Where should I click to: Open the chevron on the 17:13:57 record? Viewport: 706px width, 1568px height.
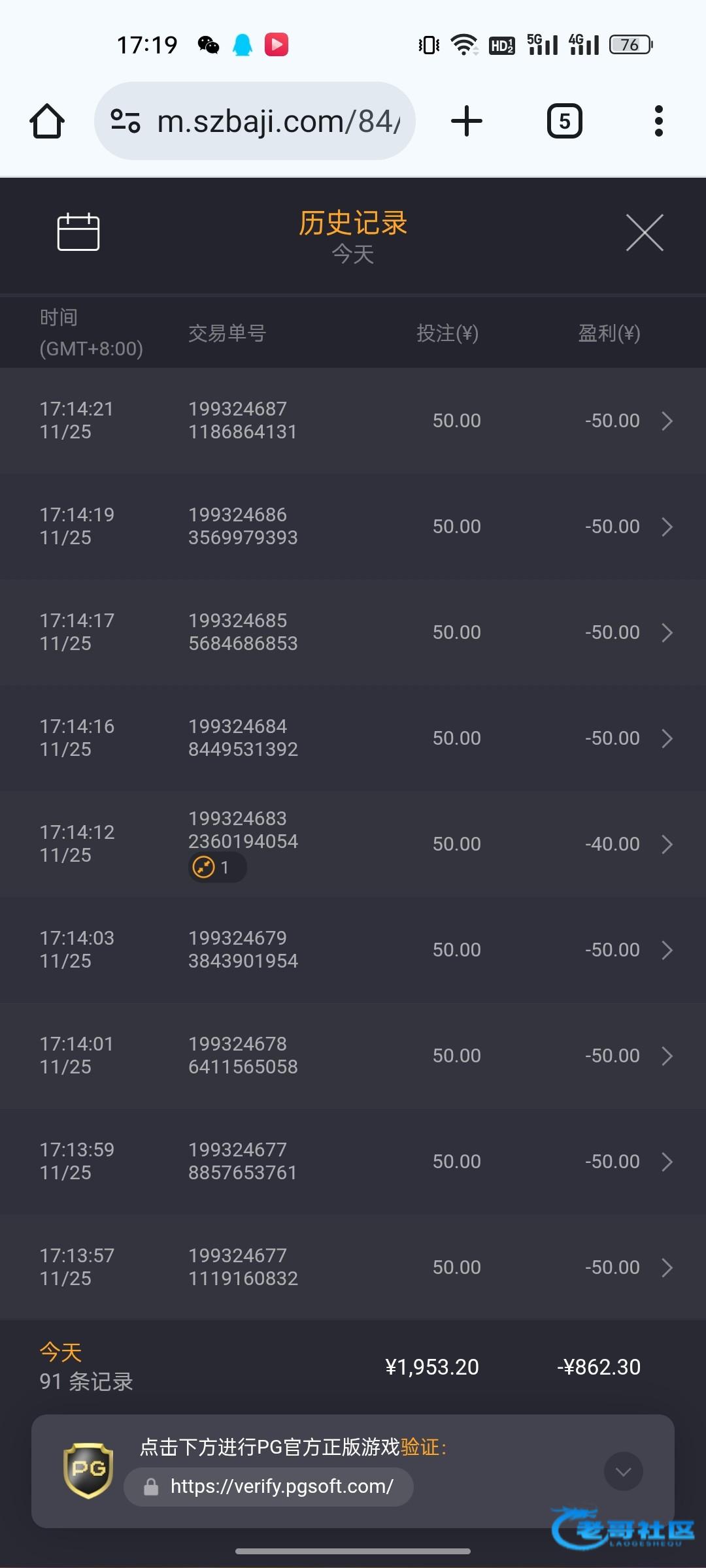click(x=666, y=1267)
